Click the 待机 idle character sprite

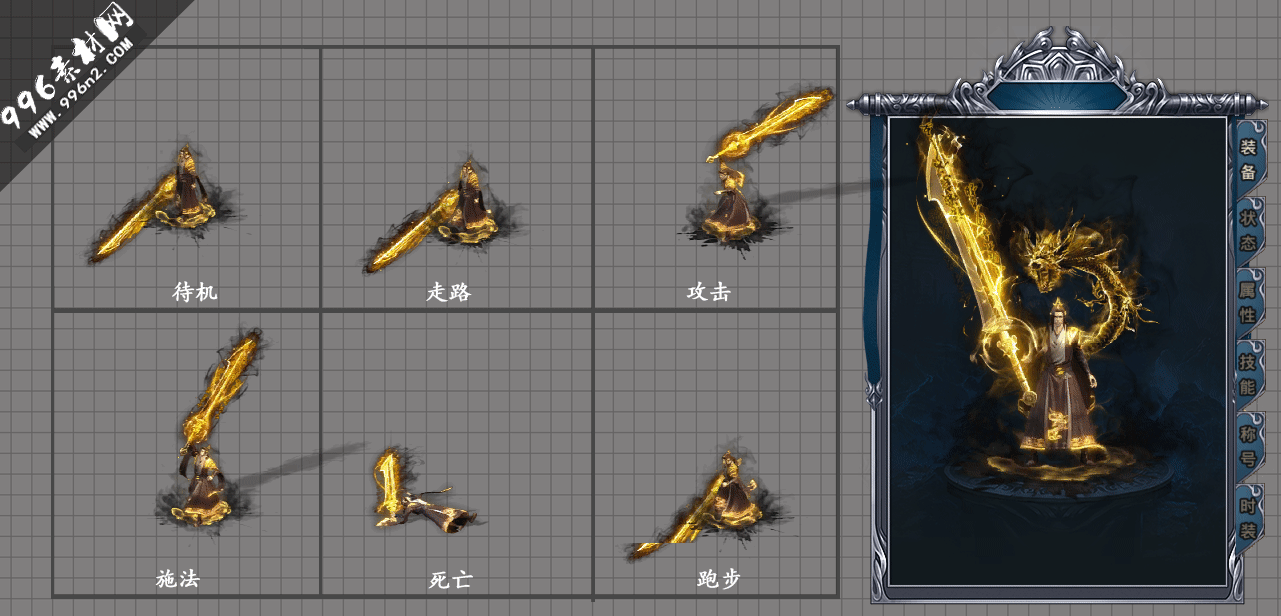pos(163,203)
